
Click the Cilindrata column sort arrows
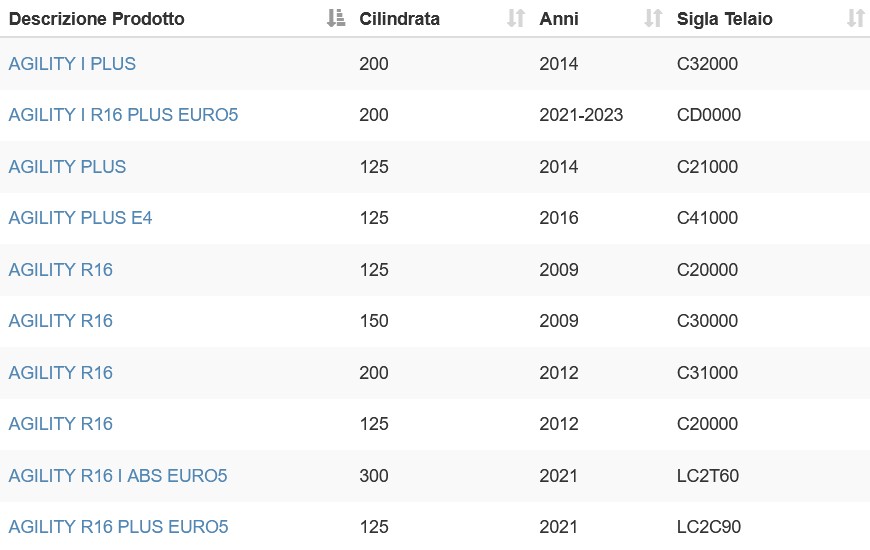[516, 18]
